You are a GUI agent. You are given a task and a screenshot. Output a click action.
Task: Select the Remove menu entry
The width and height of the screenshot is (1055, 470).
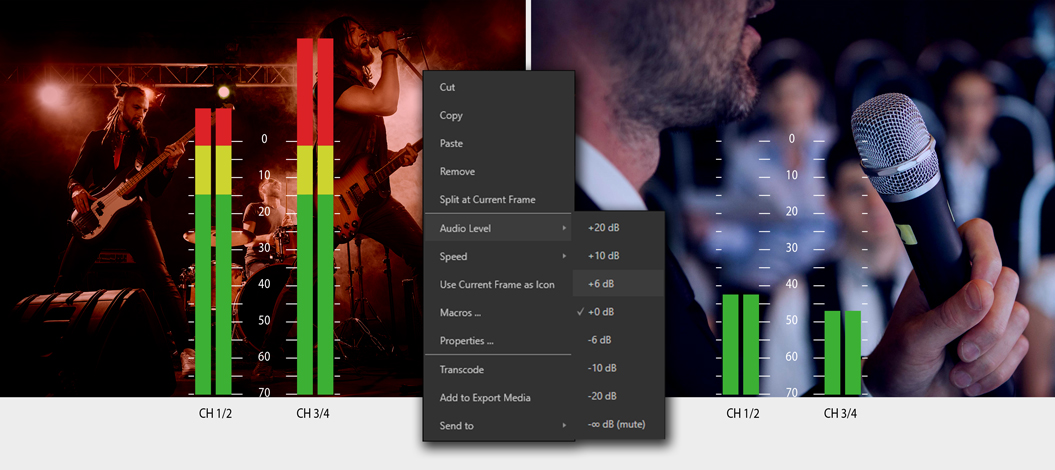(457, 171)
